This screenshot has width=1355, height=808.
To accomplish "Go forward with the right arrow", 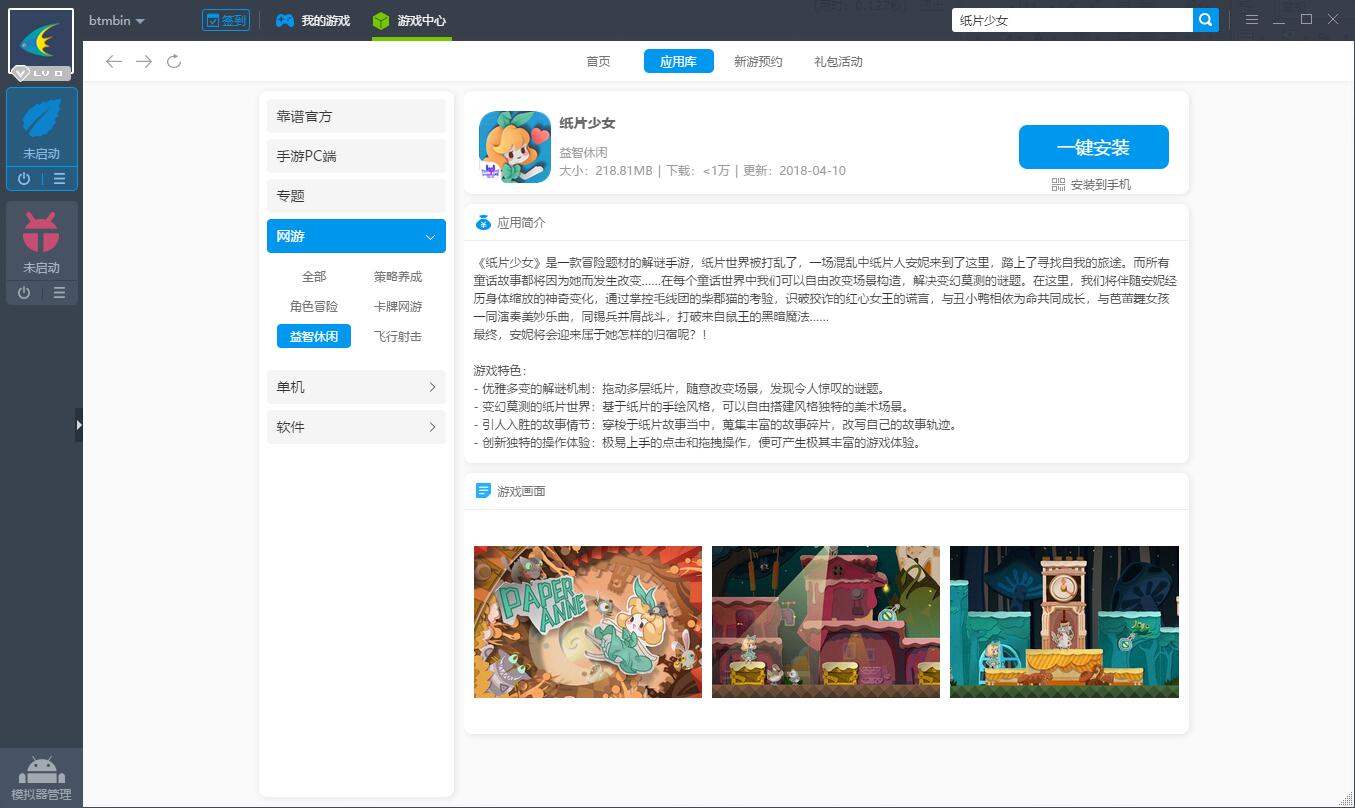I will (x=144, y=62).
